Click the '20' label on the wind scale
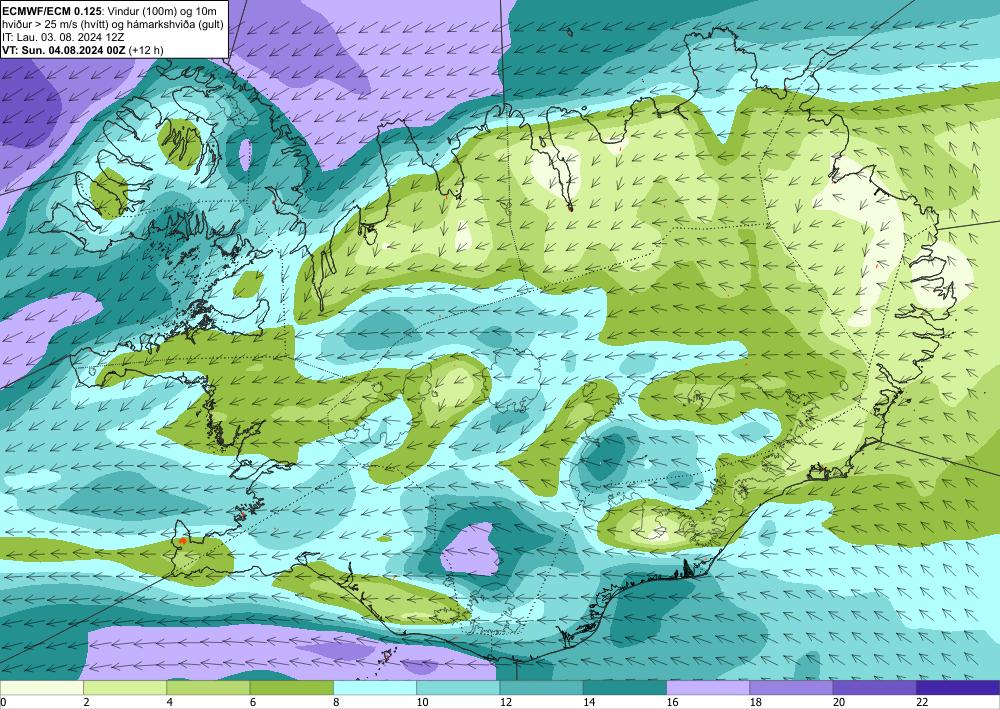 click(x=839, y=702)
